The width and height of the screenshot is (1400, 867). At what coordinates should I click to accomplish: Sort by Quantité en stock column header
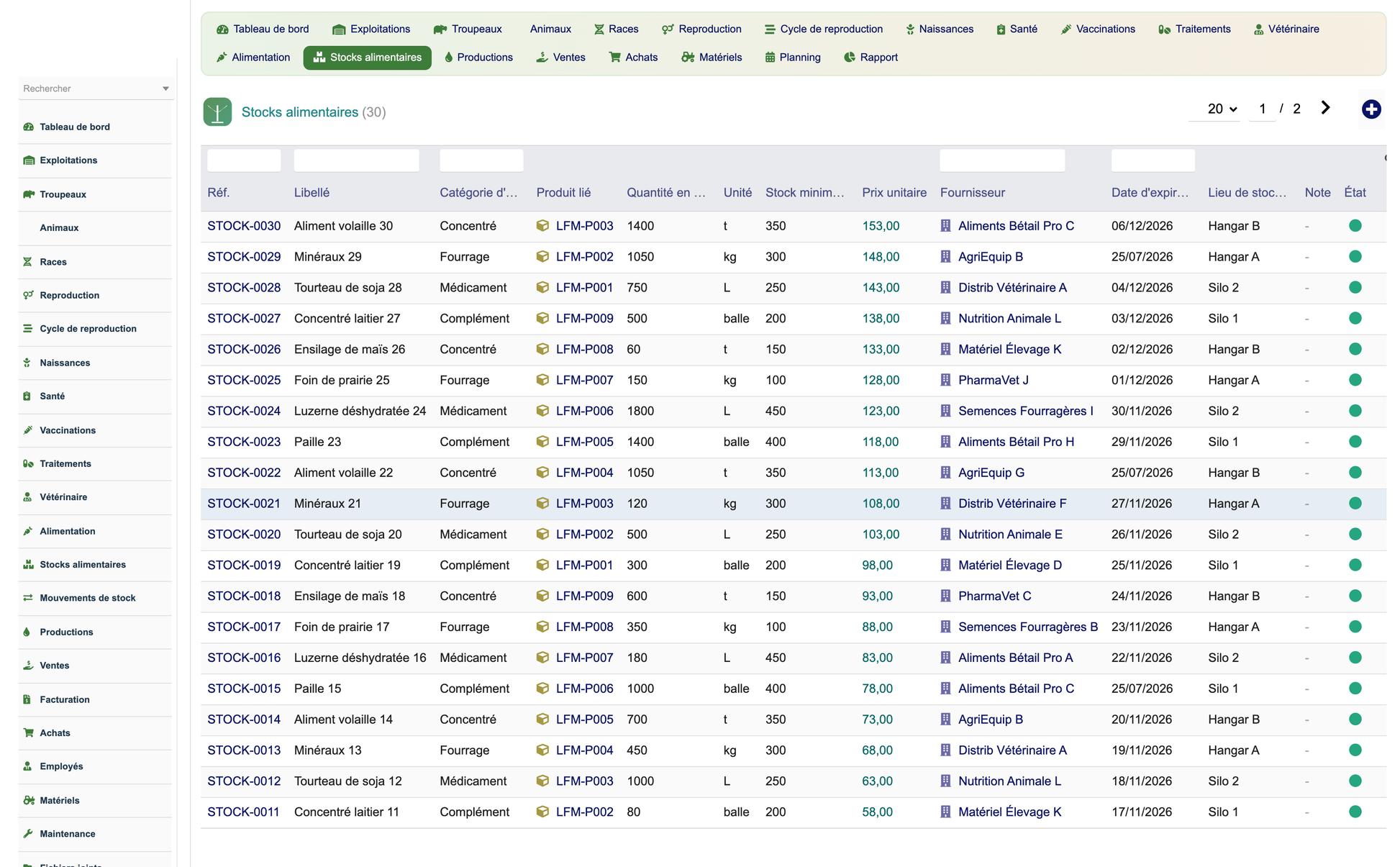pyautogui.click(x=666, y=193)
